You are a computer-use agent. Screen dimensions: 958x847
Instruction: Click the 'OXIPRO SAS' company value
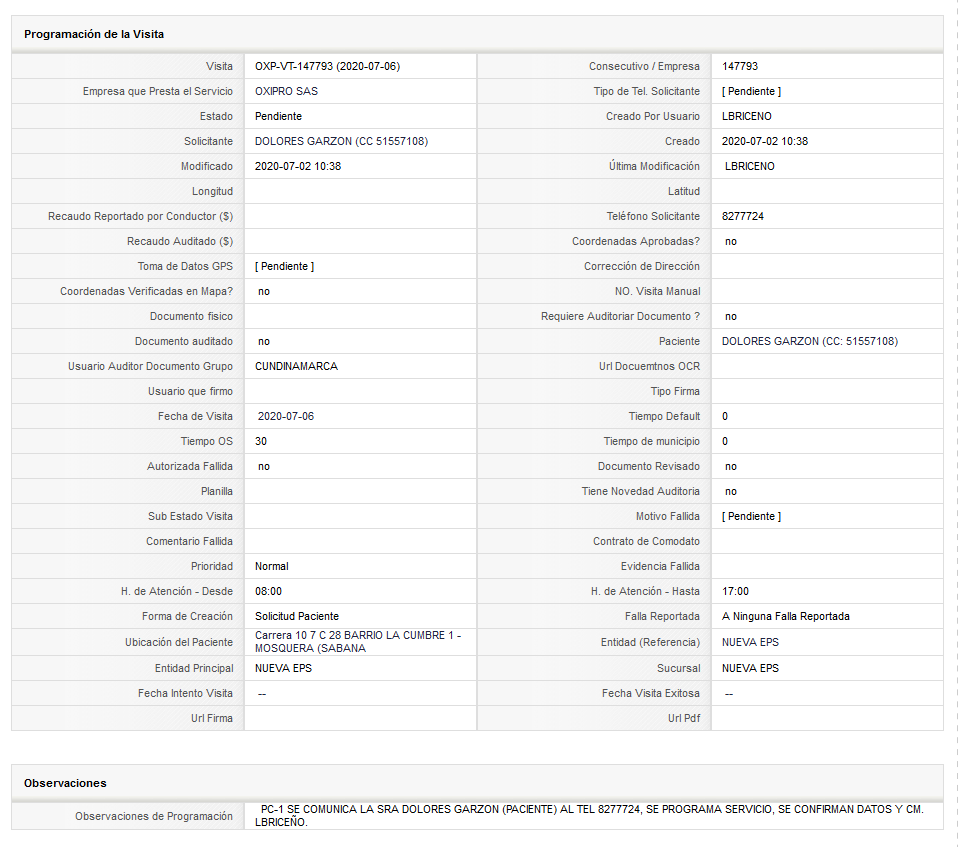click(287, 91)
